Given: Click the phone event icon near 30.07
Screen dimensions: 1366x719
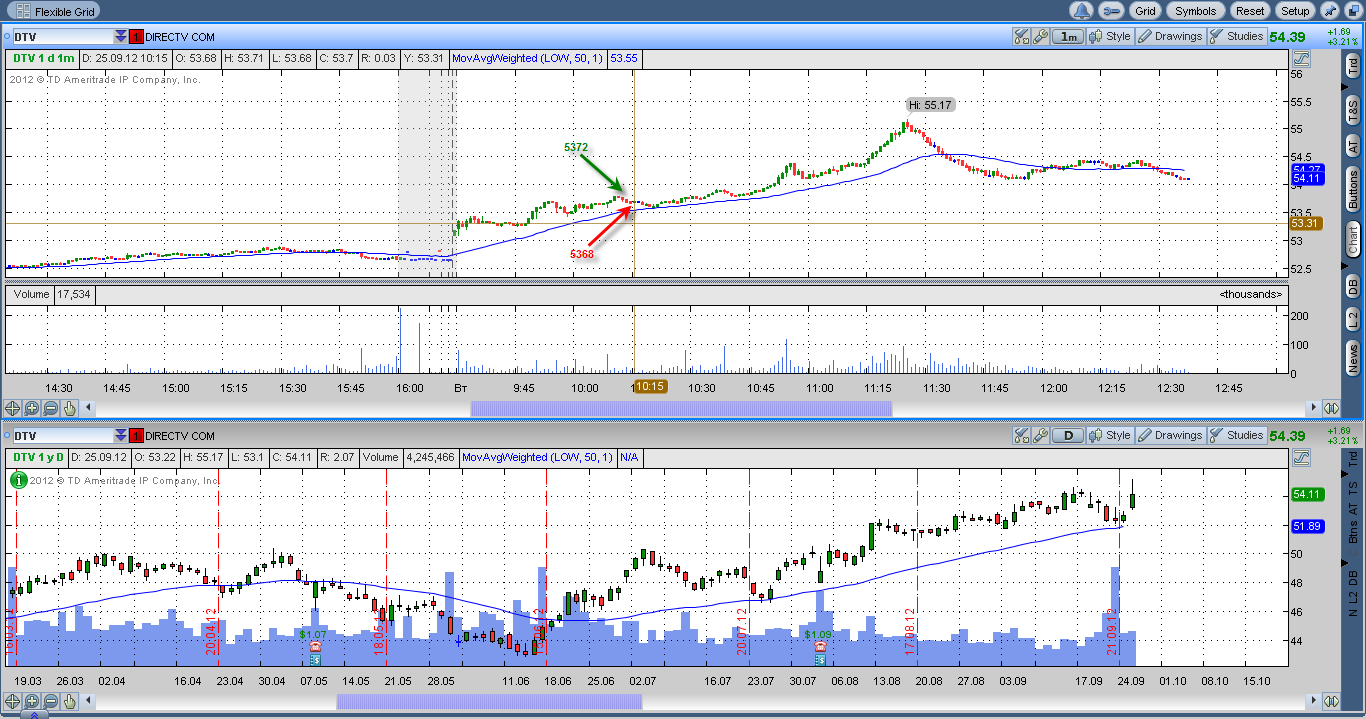Looking at the screenshot, I should tap(820, 647).
